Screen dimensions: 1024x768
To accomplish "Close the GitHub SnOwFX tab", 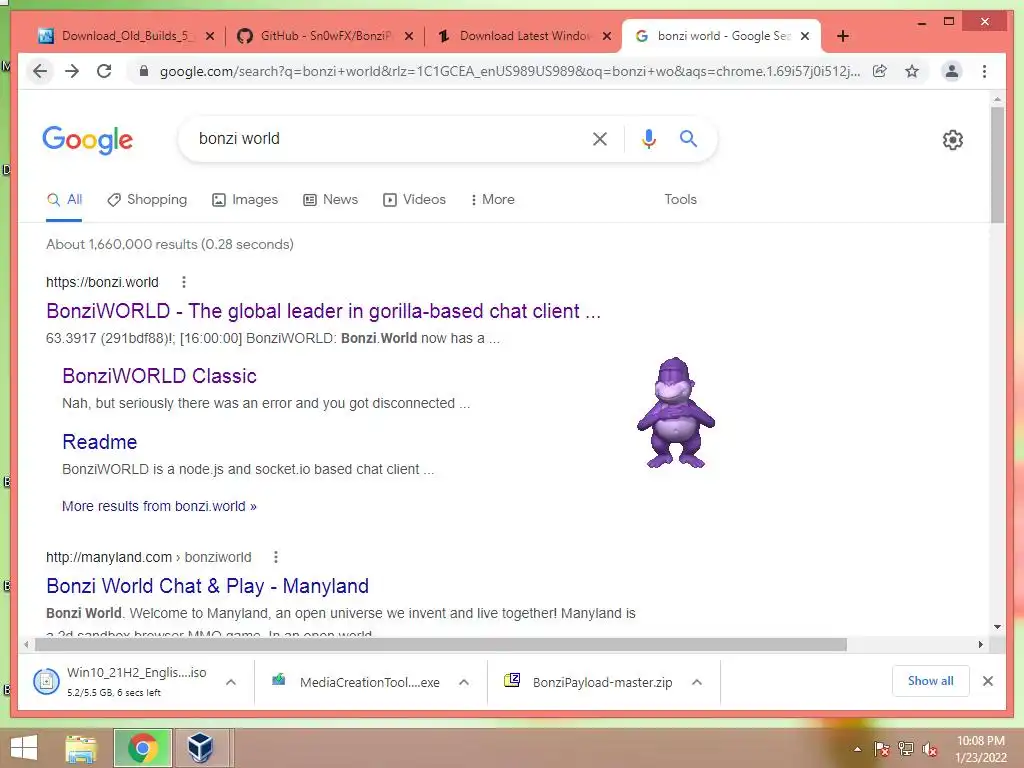I will point(409,36).
